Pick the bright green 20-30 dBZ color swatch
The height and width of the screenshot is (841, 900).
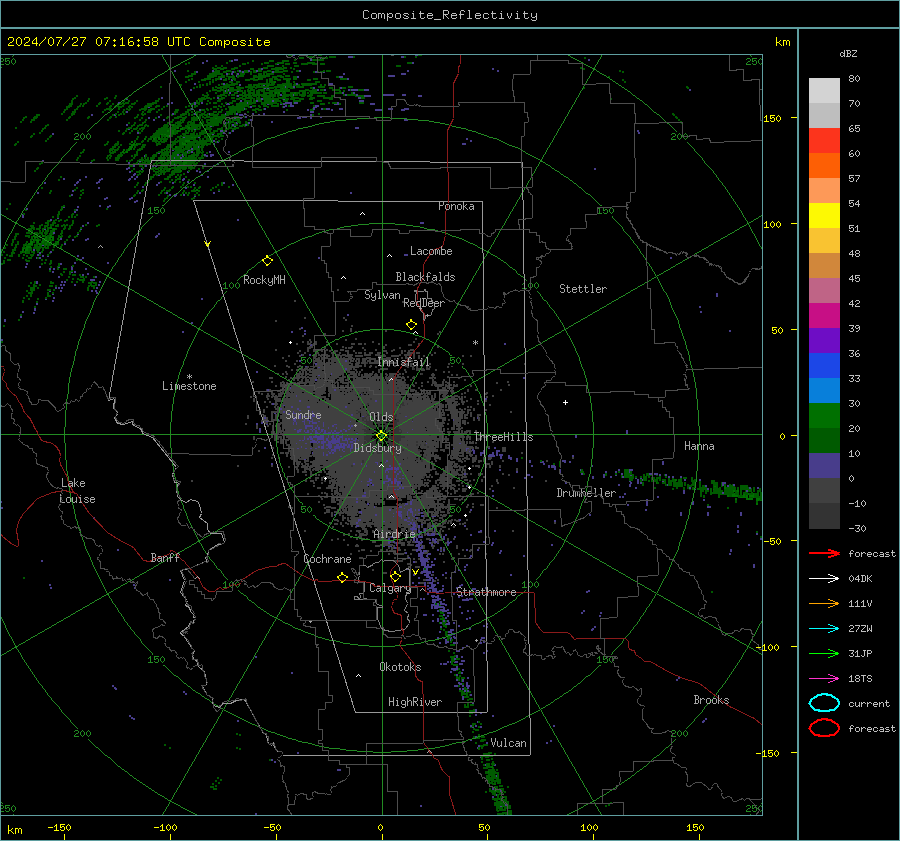click(824, 416)
